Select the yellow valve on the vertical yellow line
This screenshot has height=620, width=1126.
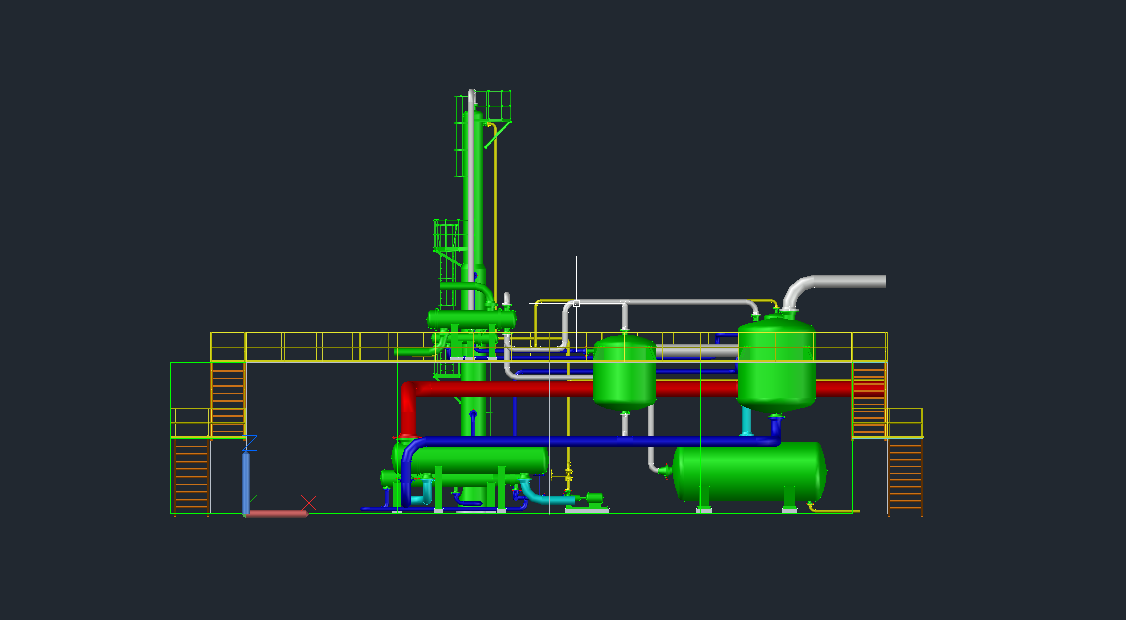[569, 476]
